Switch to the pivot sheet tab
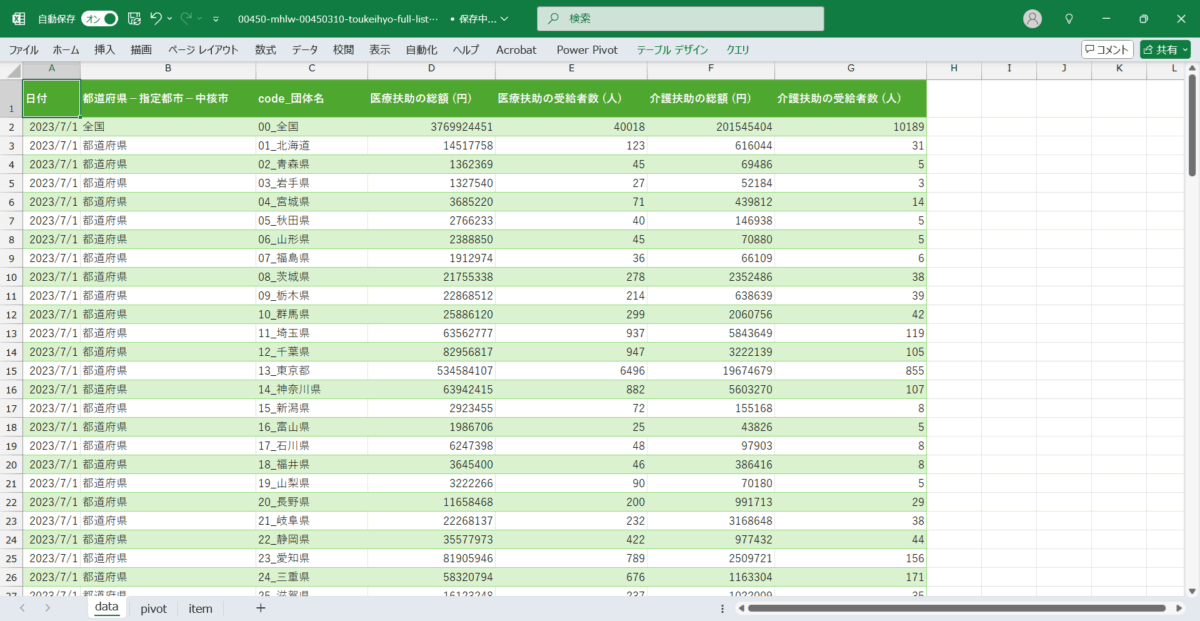Viewport: 1200px width, 621px height. 153,608
